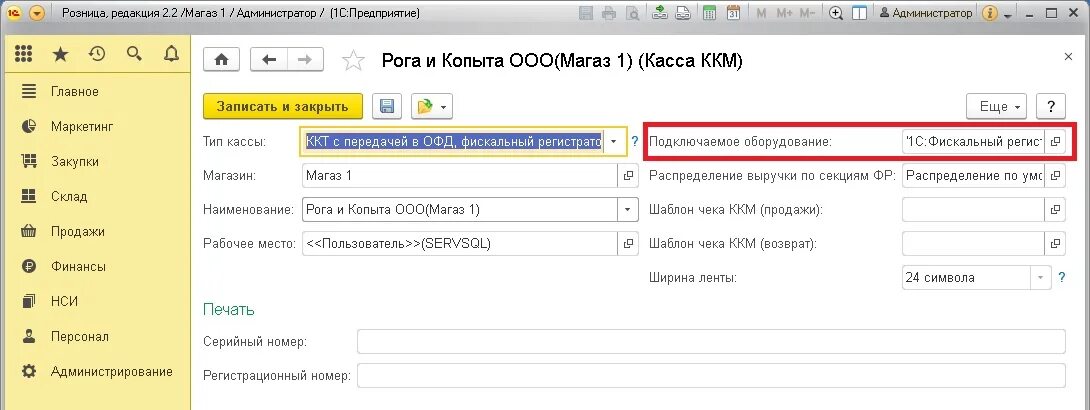
Task: Expand the Ширина ленты dropdown arrow
Action: point(1041,277)
